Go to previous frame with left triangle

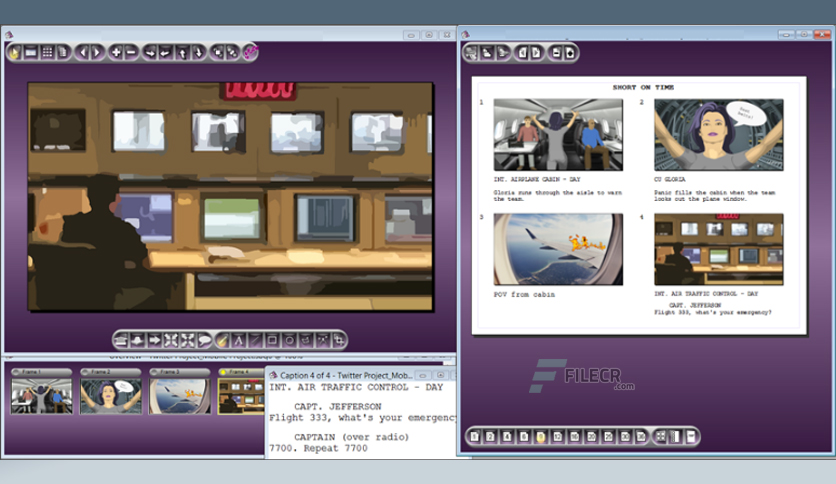pyautogui.click(x=83, y=52)
